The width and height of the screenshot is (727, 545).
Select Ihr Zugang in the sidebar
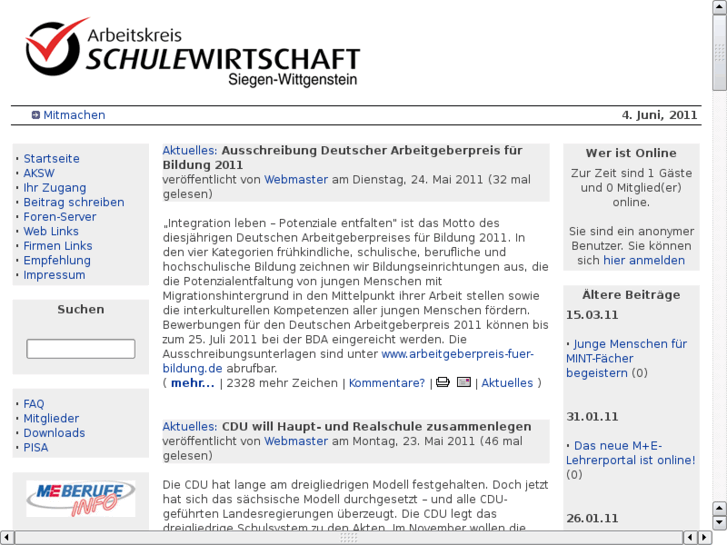tap(55, 188)
